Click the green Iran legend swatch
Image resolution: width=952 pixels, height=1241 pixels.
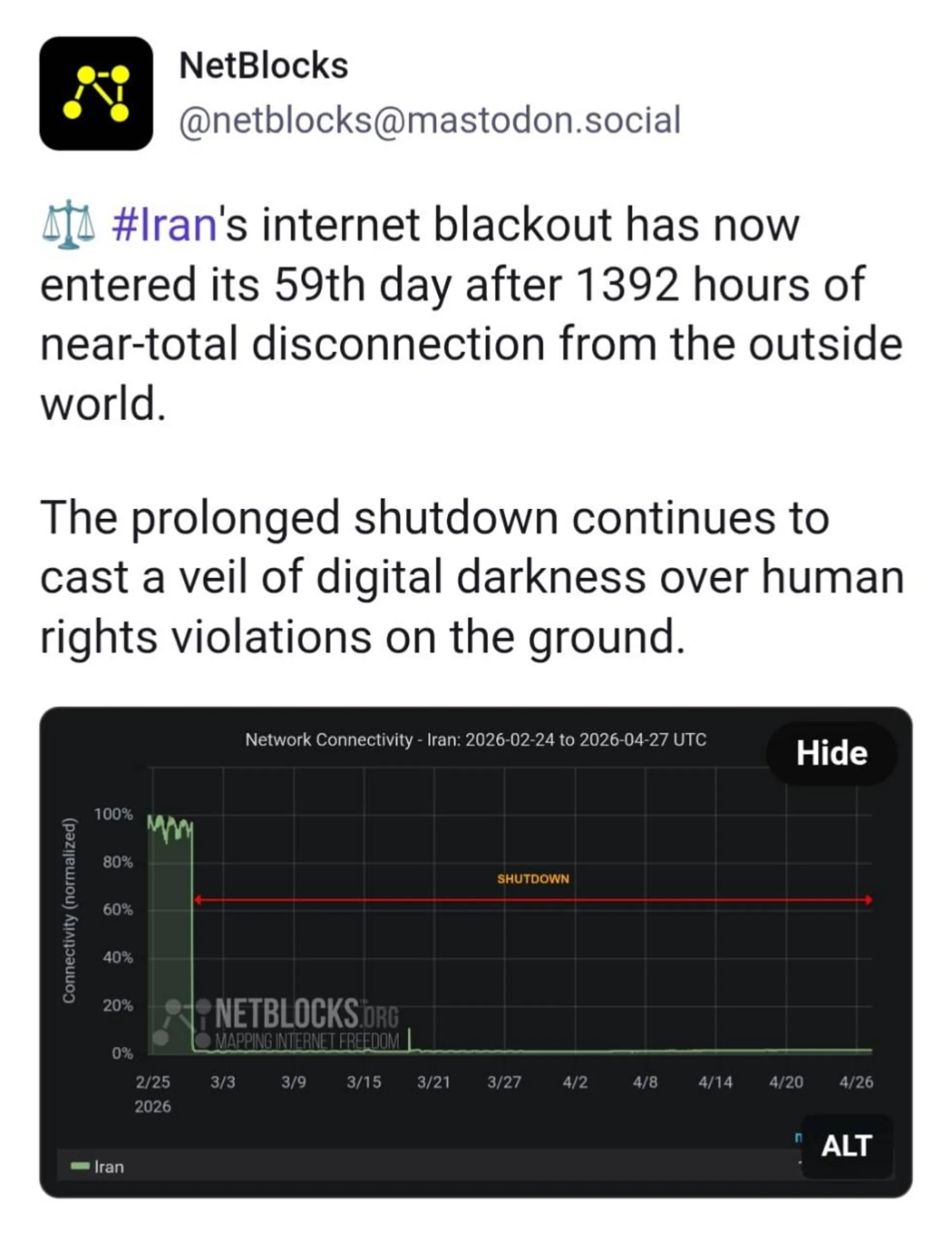coord(80,1166)
